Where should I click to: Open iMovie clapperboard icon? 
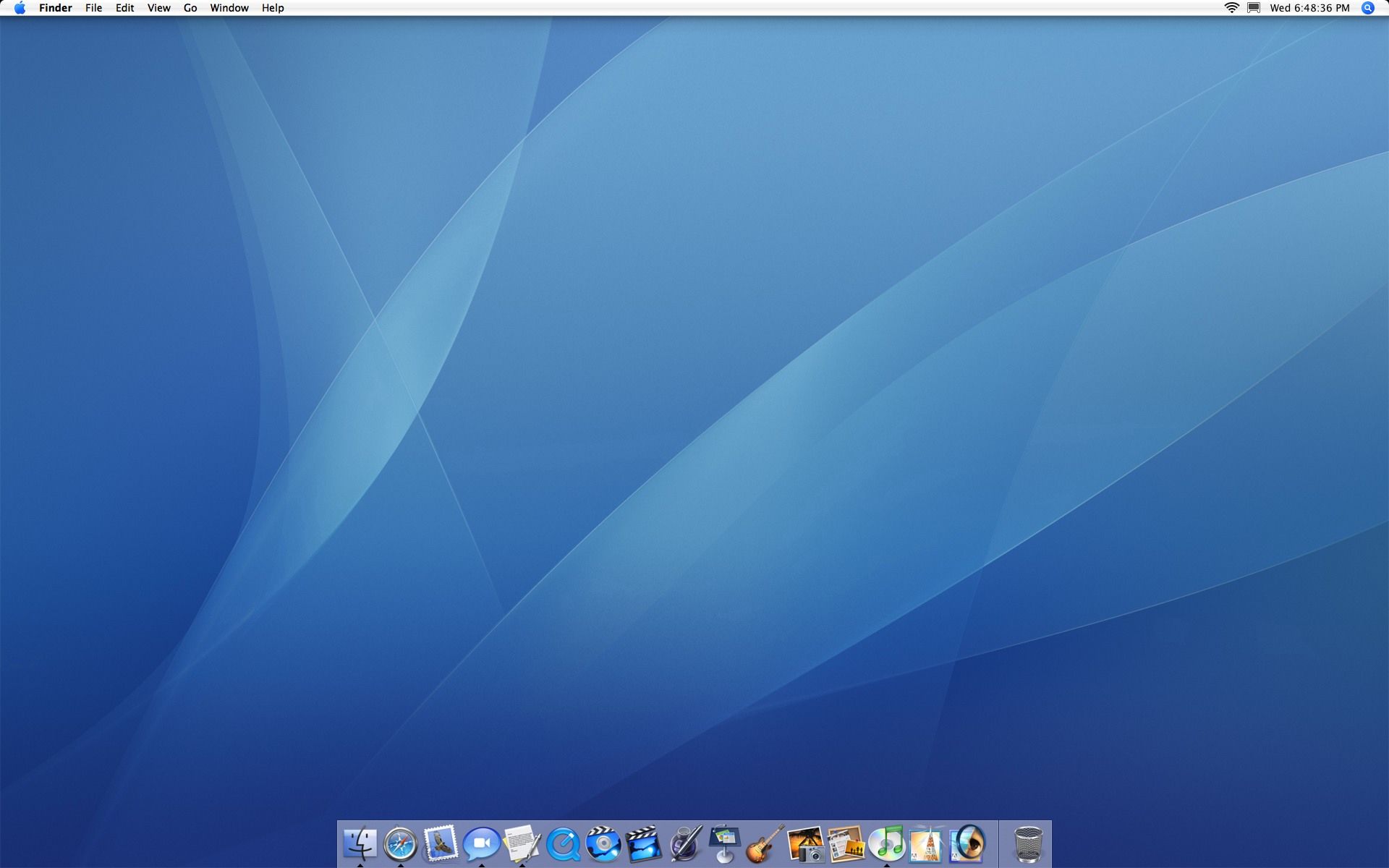click(643, 843)
